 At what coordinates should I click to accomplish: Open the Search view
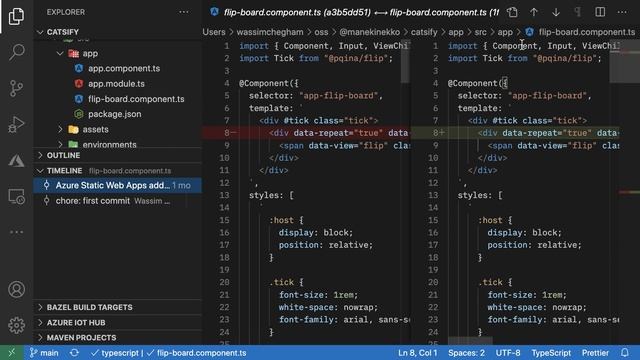[16, 52]
